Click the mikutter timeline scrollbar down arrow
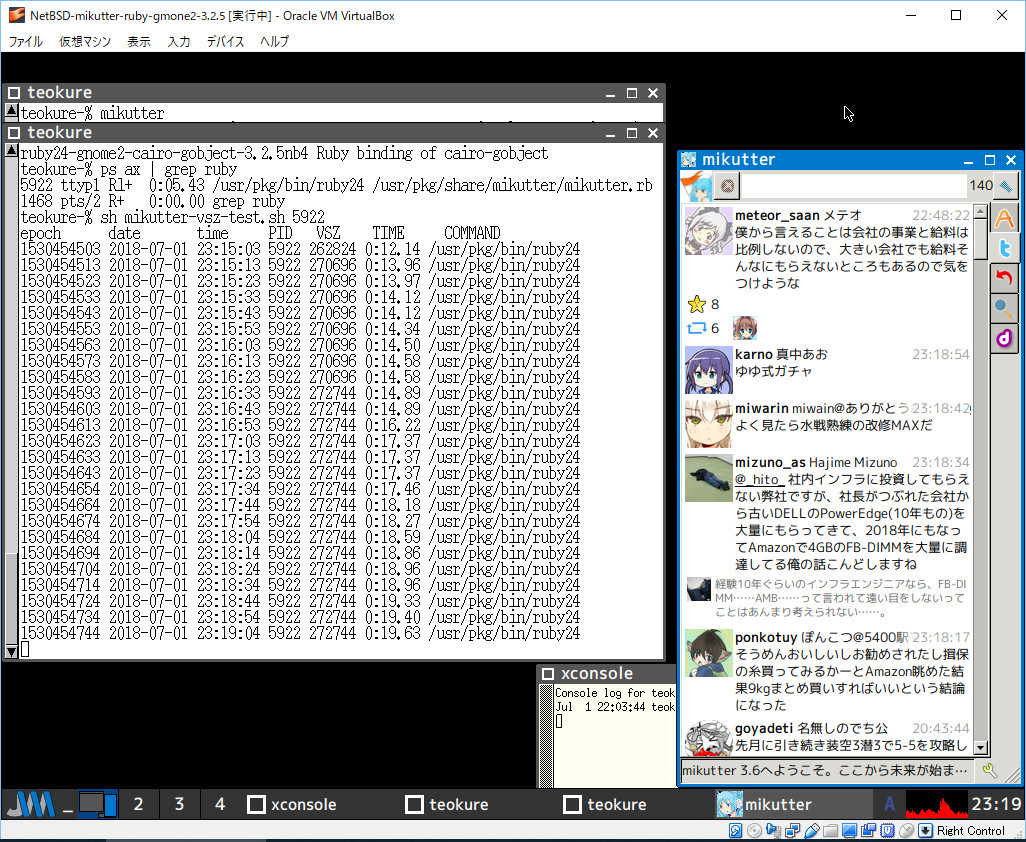 pos(980,747)
